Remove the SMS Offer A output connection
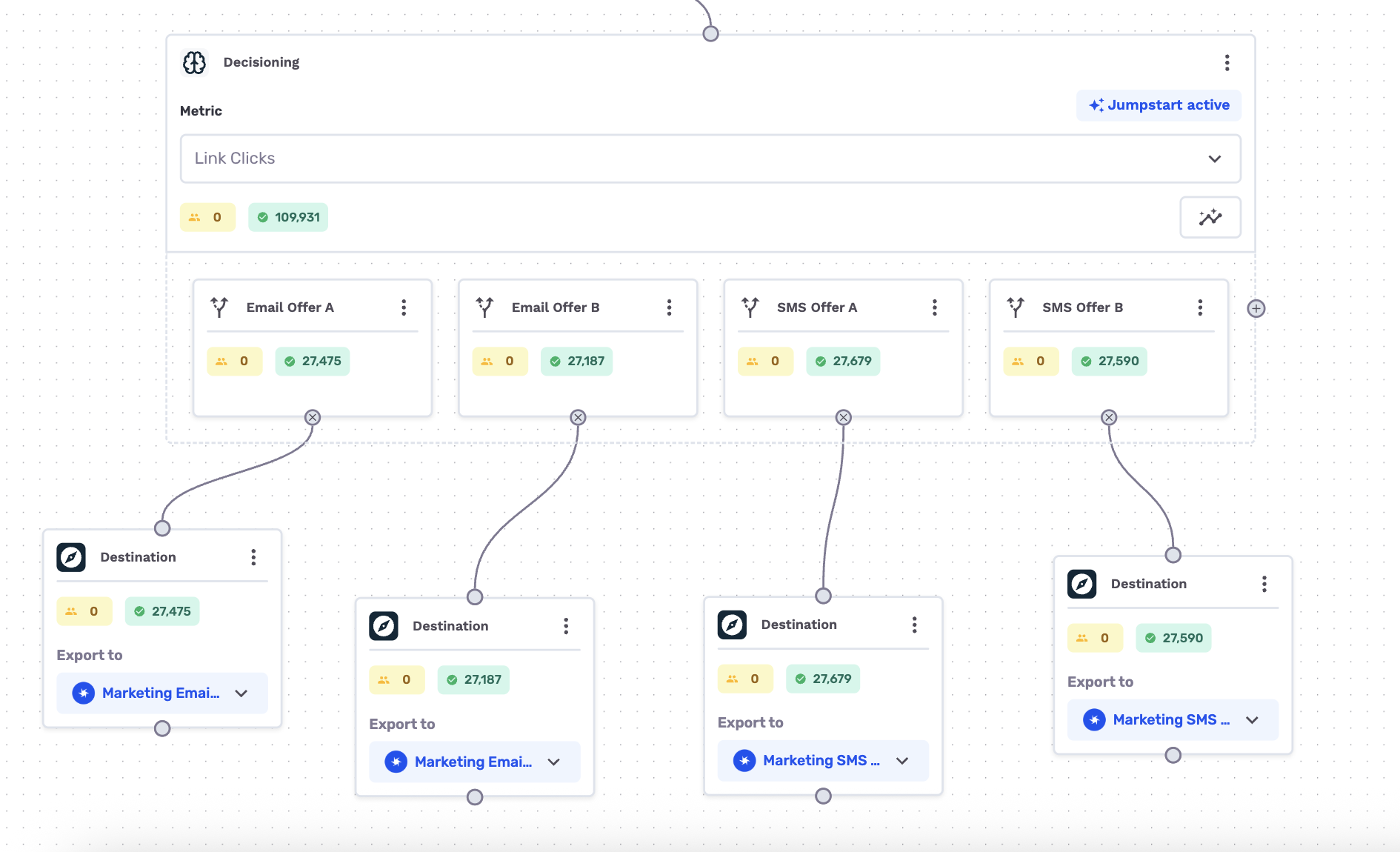This screenshot has width=1400, height=852. pyautogui.click(x=843, y=417)
